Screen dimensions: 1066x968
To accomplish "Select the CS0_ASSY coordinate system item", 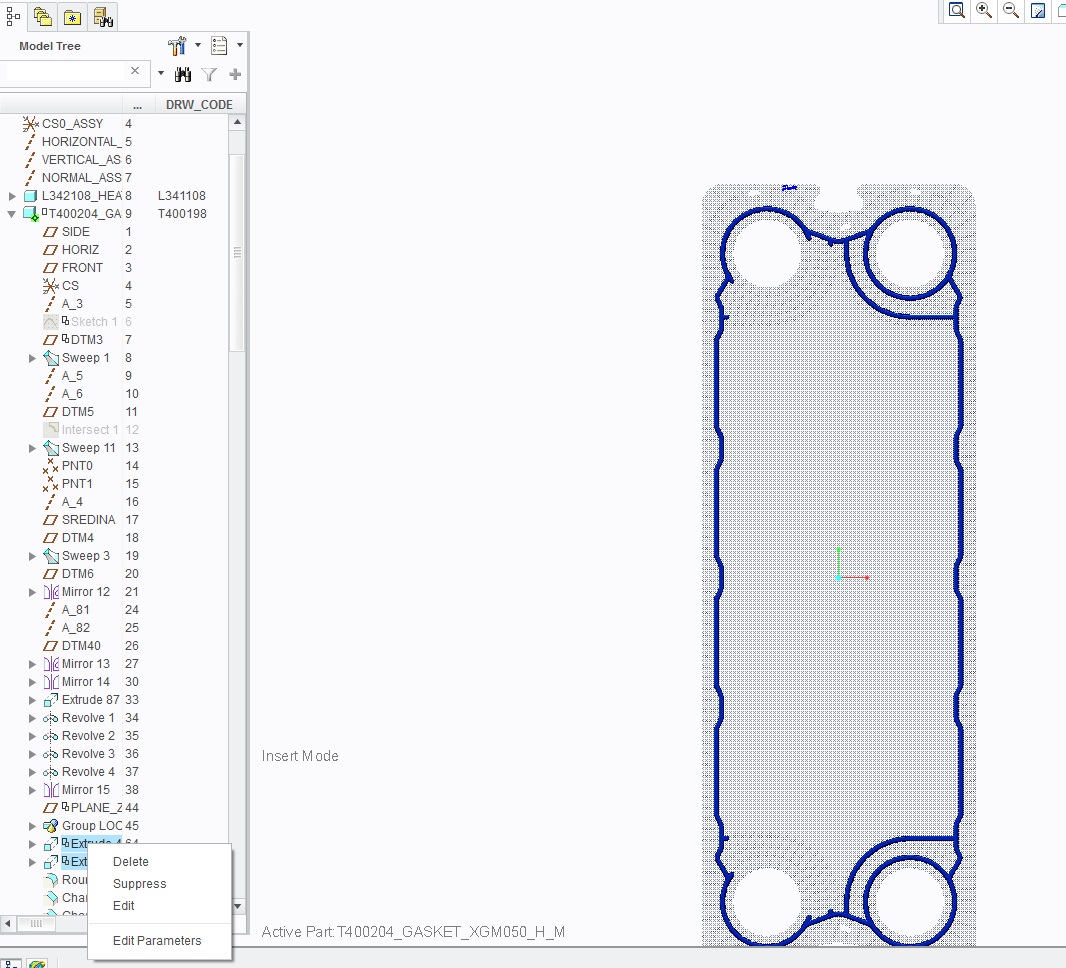I will pos(72,124).
